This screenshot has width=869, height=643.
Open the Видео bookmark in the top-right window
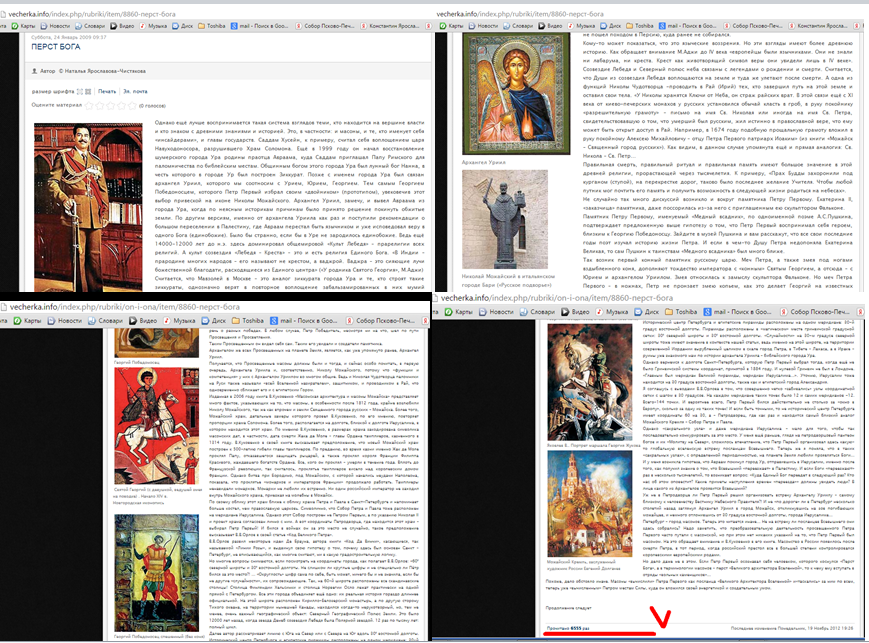550,26
